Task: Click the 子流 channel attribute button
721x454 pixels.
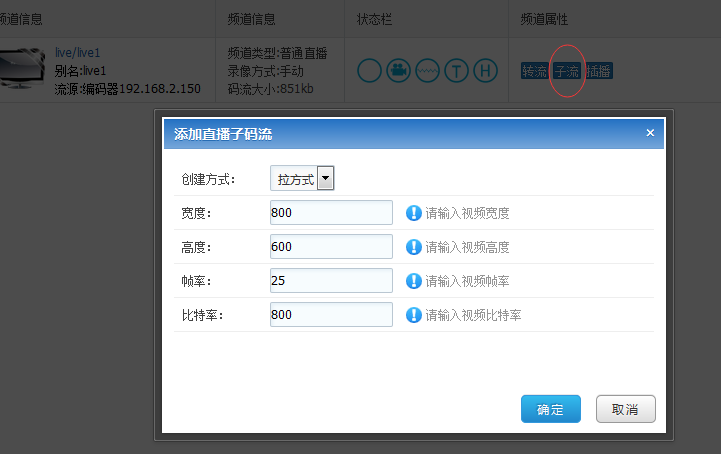Action: 566,71
